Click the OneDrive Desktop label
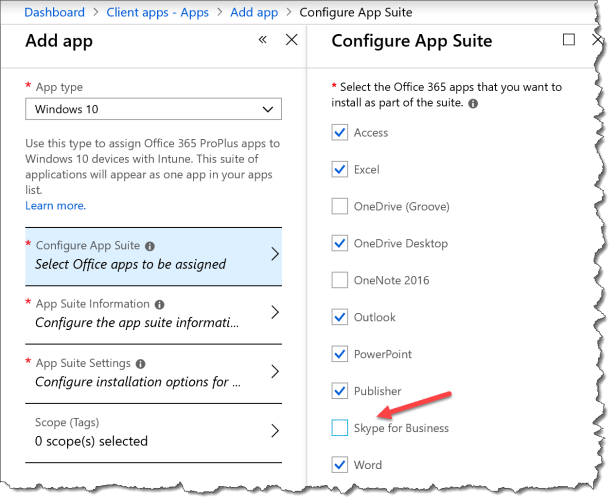The width and height of the screenshot is (616, 504). (x=401, y=244)
